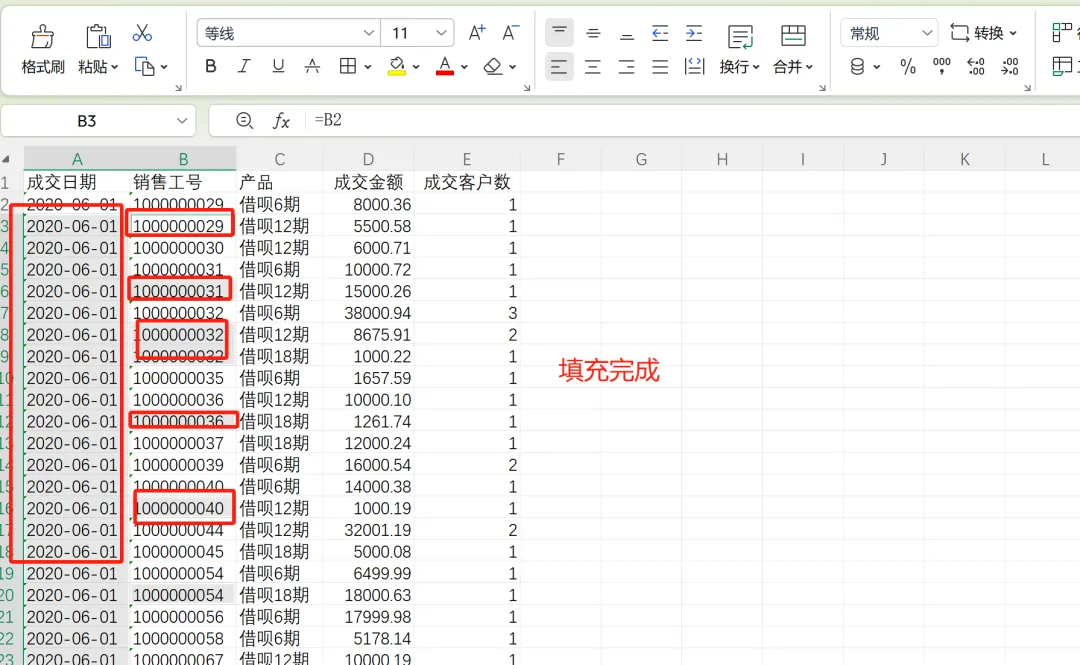Click the Wrap Text (换行) button
This screenshot has width=1080, height=665.
[740, 49]
